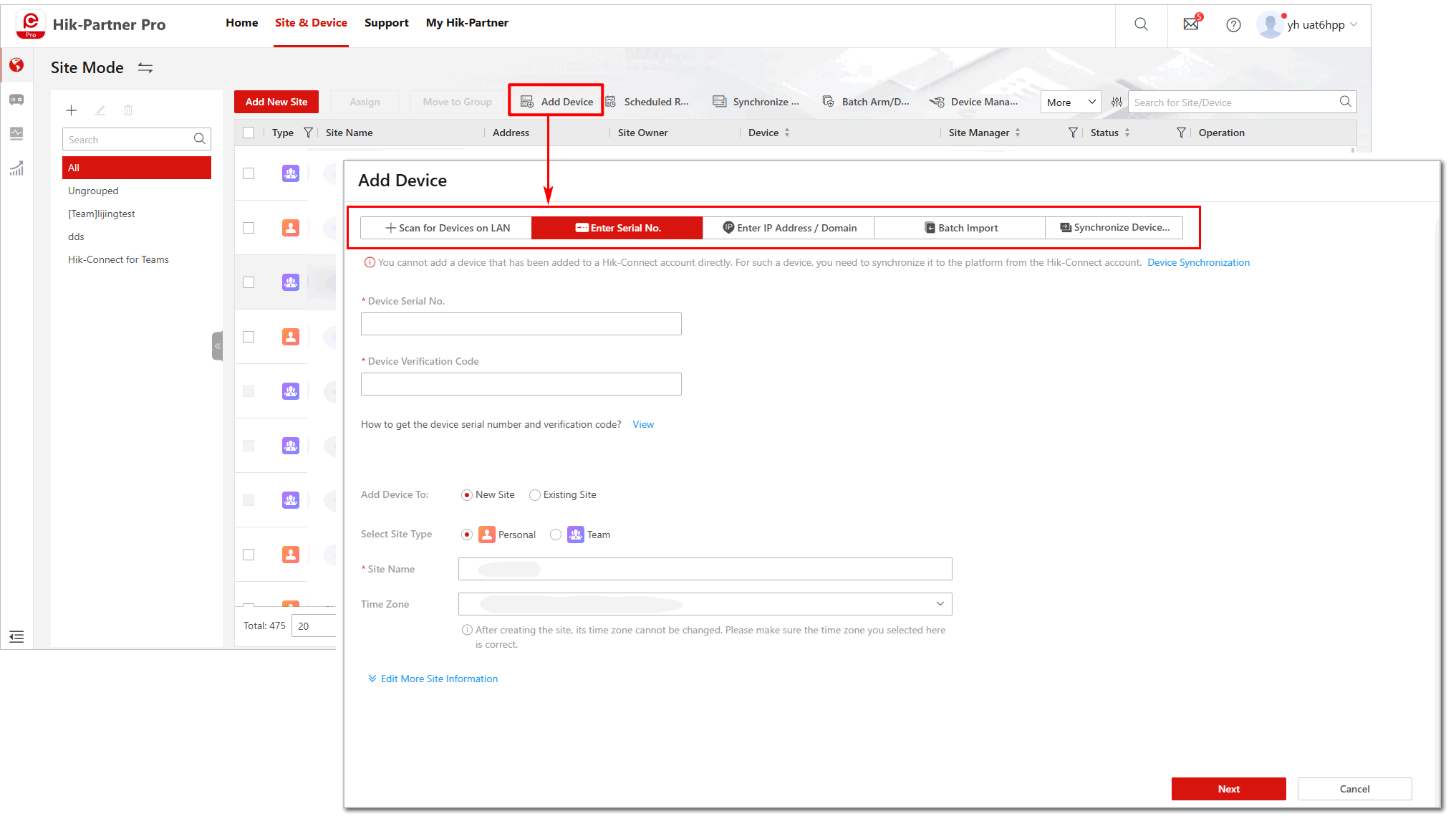Image resolution: width=1456 pixels, height=824 pixels.
Task: Click the Device Verification Code field
Action: tap(521, 384)
